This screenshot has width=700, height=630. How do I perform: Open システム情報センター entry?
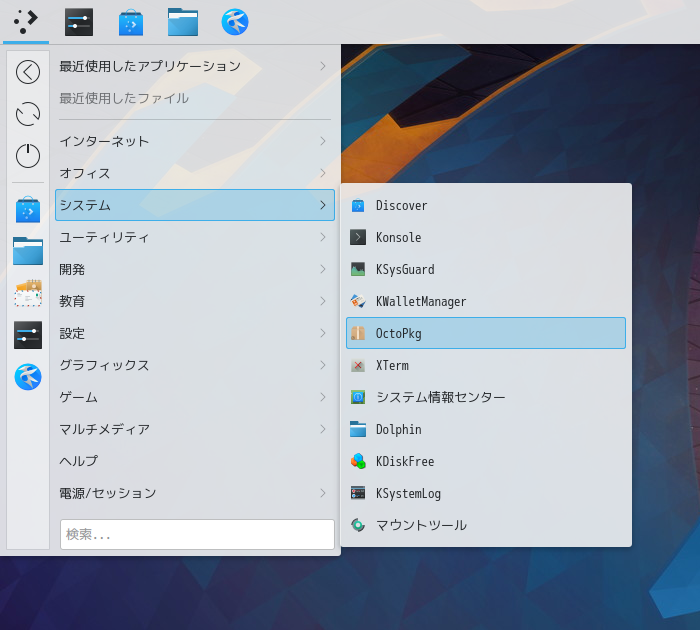486,397
